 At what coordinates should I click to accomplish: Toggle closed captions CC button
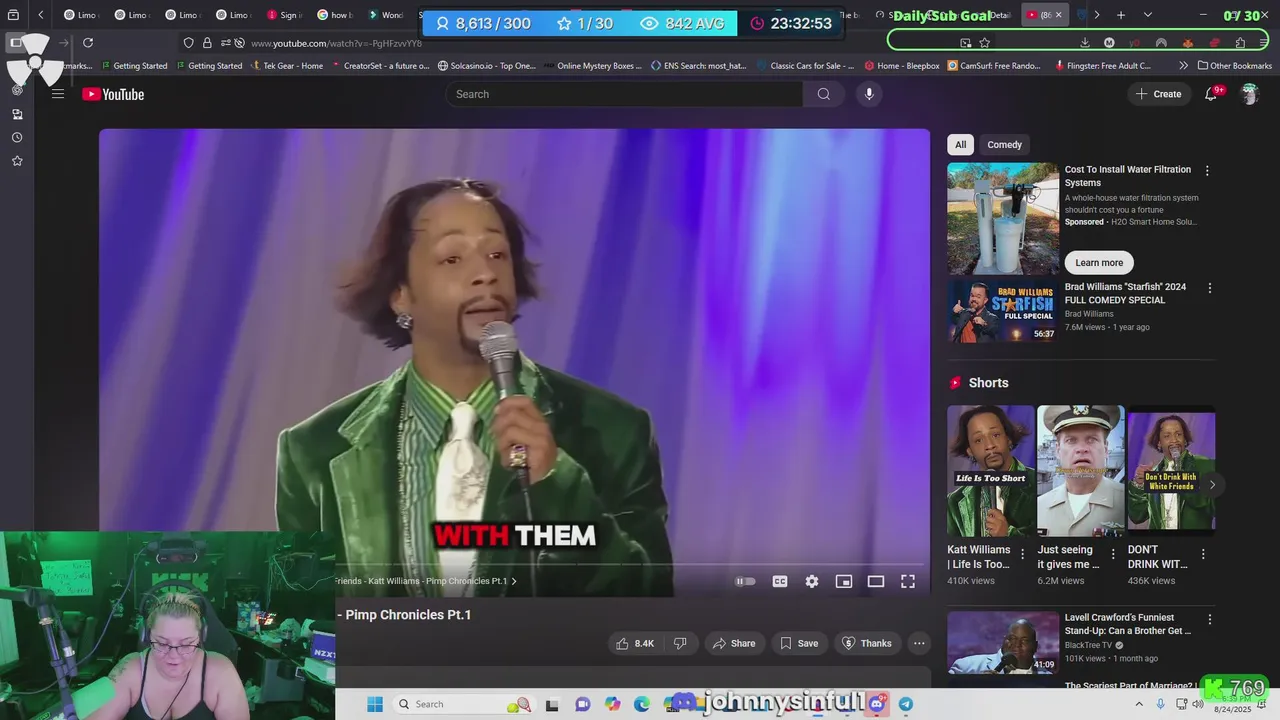780,581
